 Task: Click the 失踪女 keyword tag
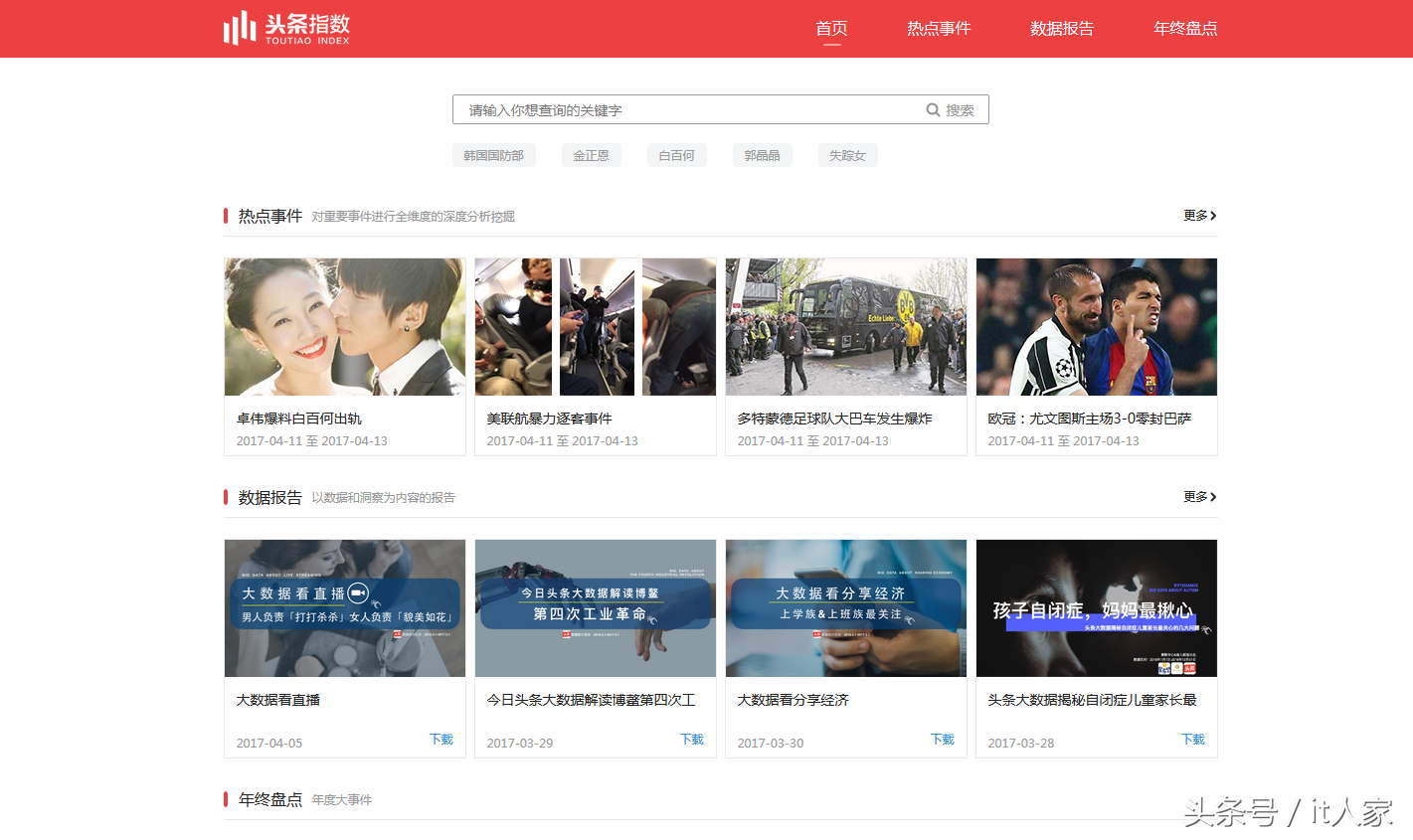(847, 155)
